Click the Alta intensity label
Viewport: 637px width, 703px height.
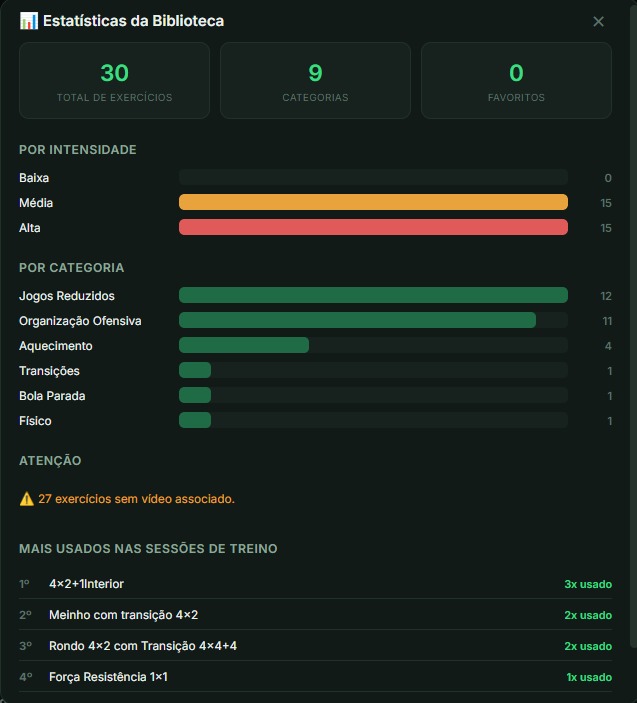[30, 228]
